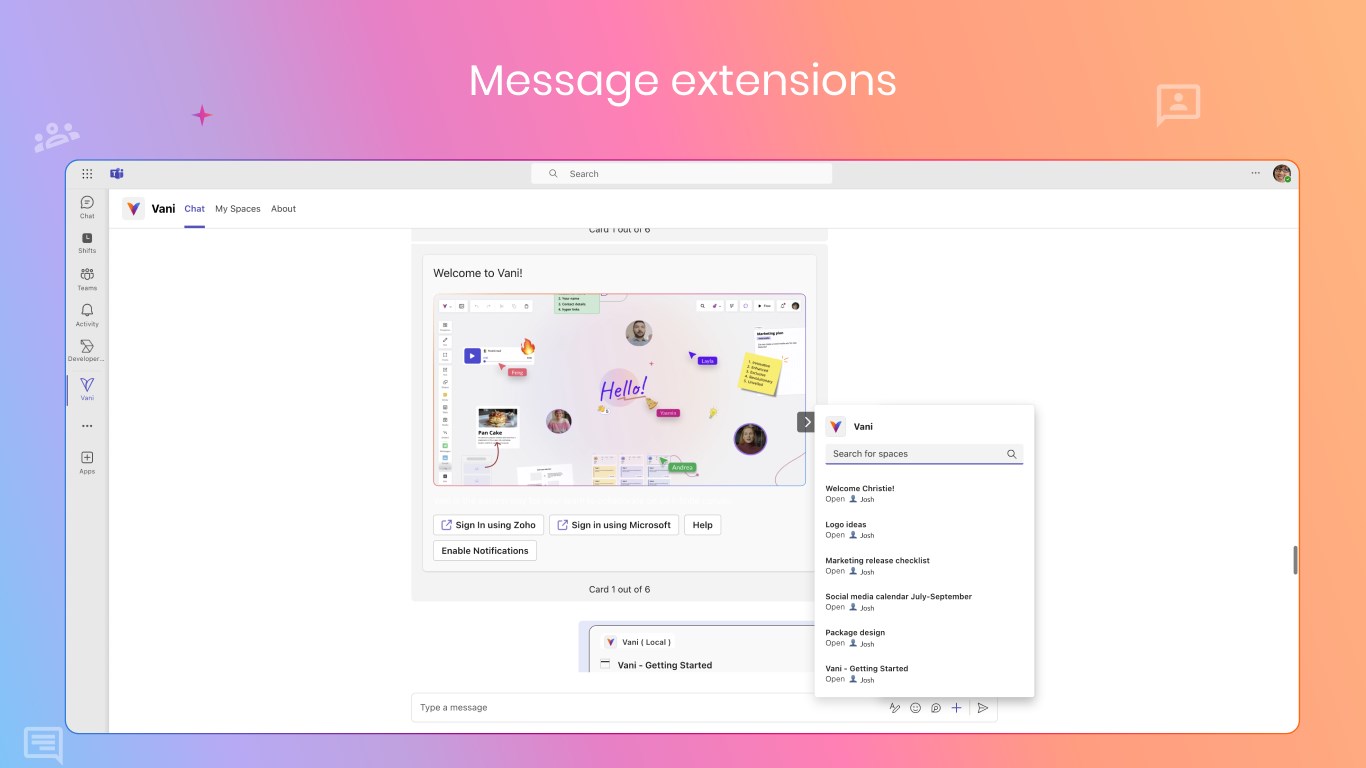Image resolution: width=1366 pixels, height=768 pixels.
Task: Open Teams in the left sidebar
Action: click(x=87, y=279)
